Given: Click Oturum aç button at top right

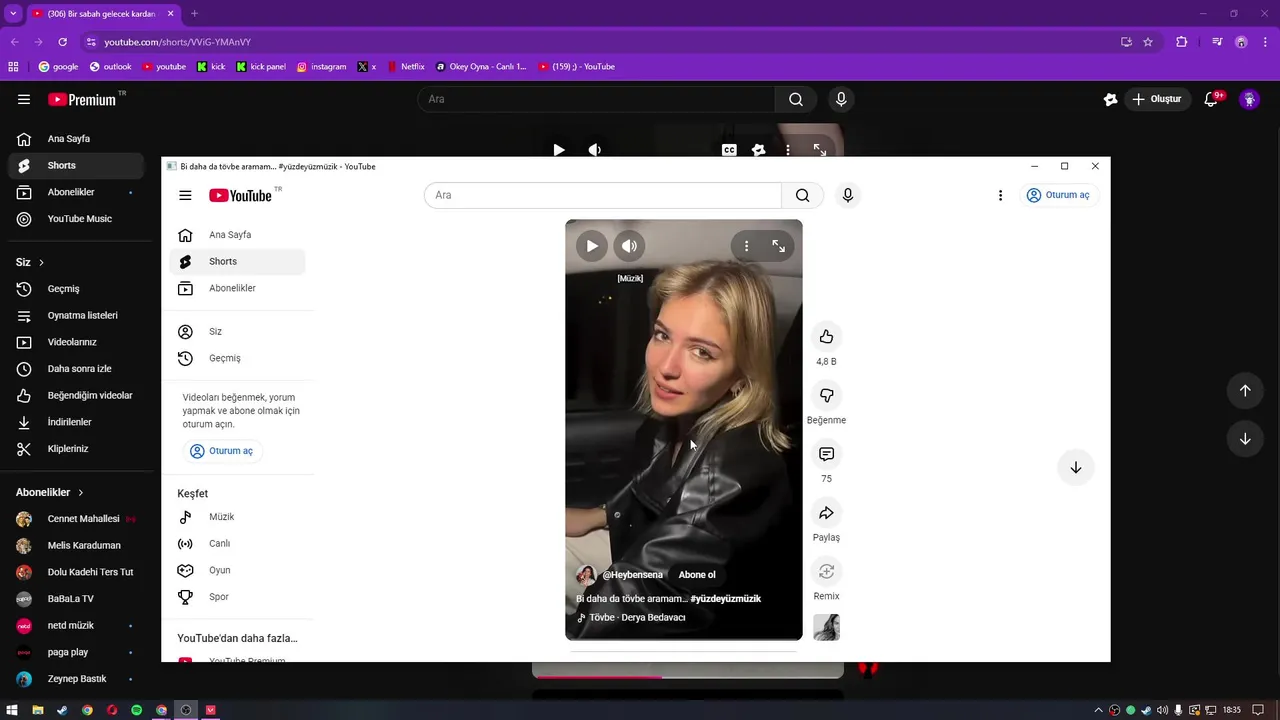Looking at the screenshot, I should coord(1059,195).
